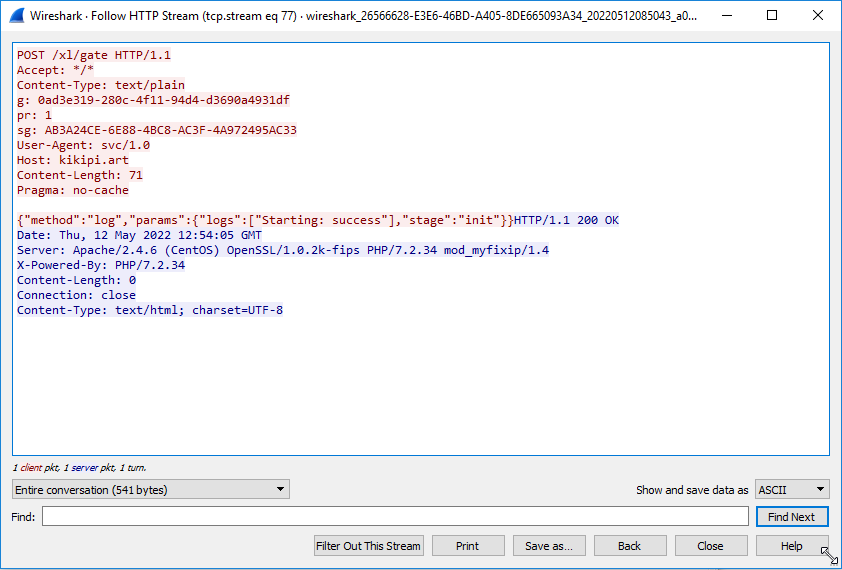Maximize the Follow HTTP Stream window

click(772, 16)
